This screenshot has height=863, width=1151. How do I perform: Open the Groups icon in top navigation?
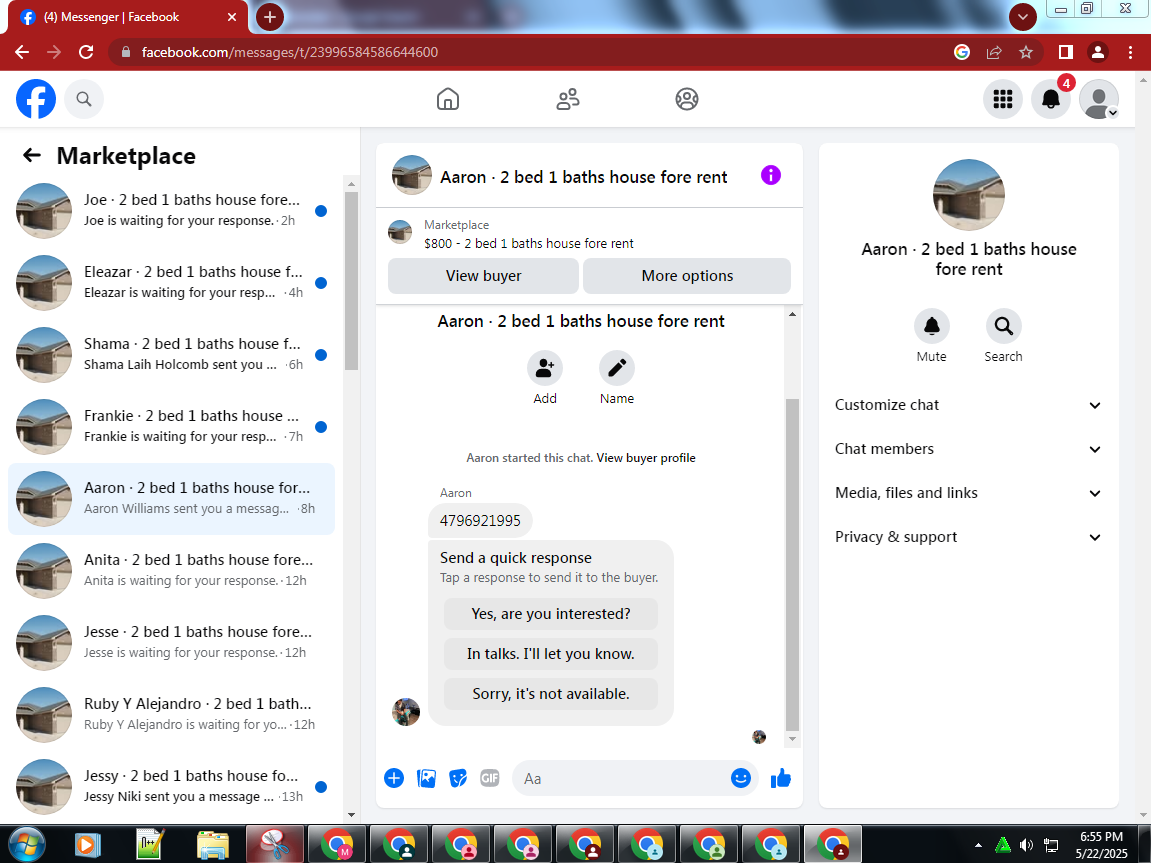687,99
